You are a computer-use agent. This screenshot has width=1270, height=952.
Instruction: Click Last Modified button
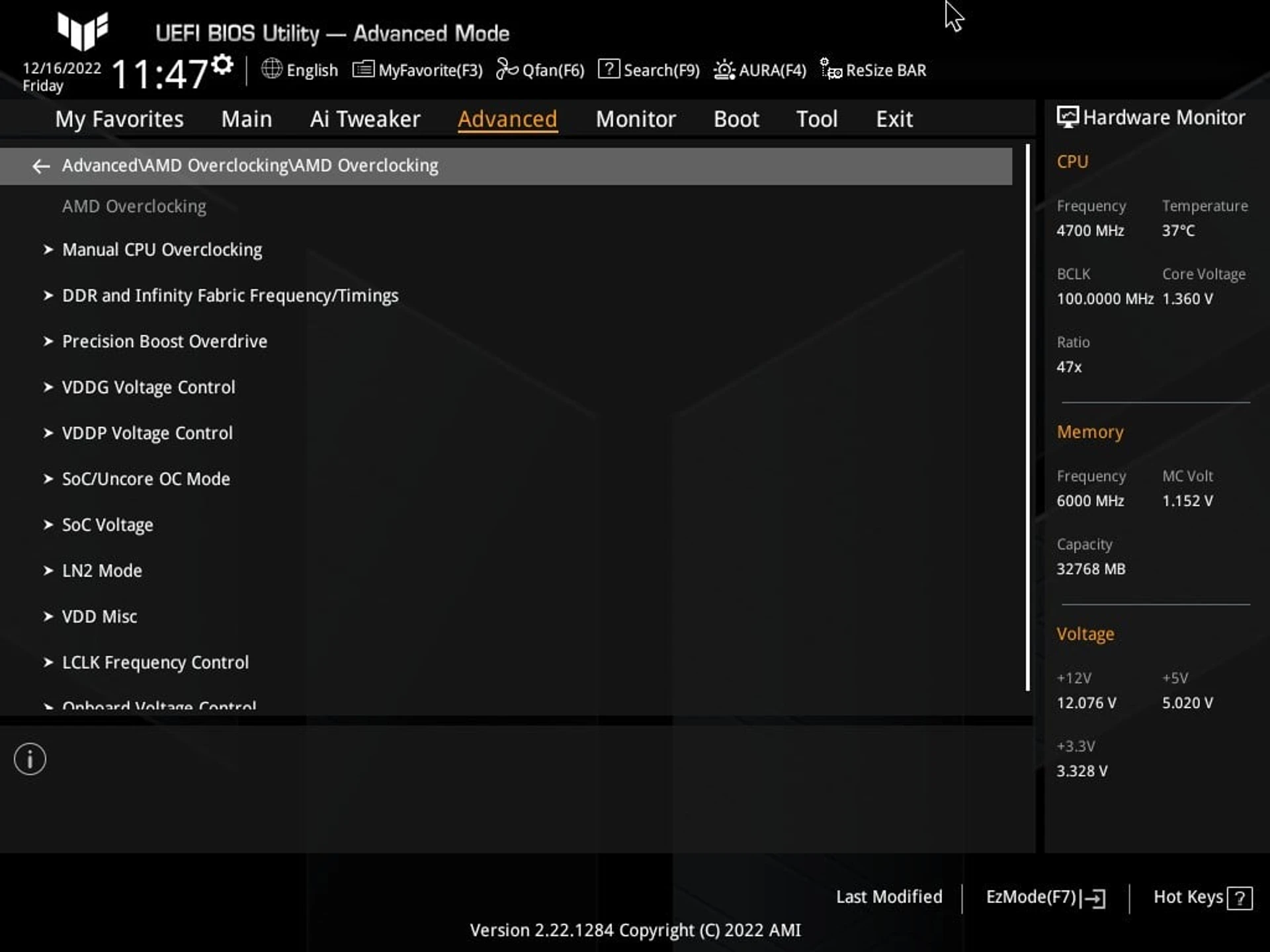(x=889, y=897)
